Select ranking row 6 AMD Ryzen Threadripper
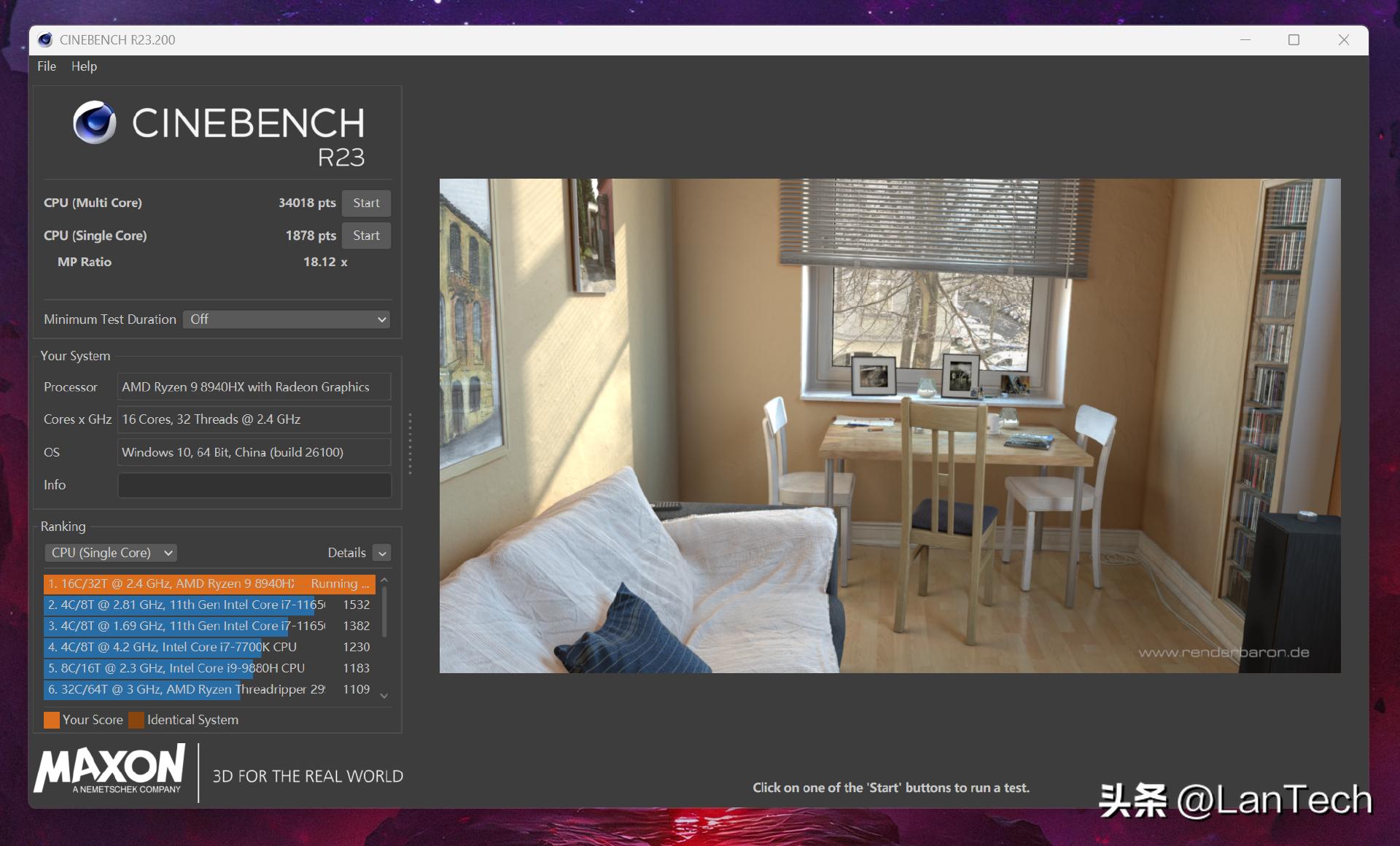 click(209, 689)
